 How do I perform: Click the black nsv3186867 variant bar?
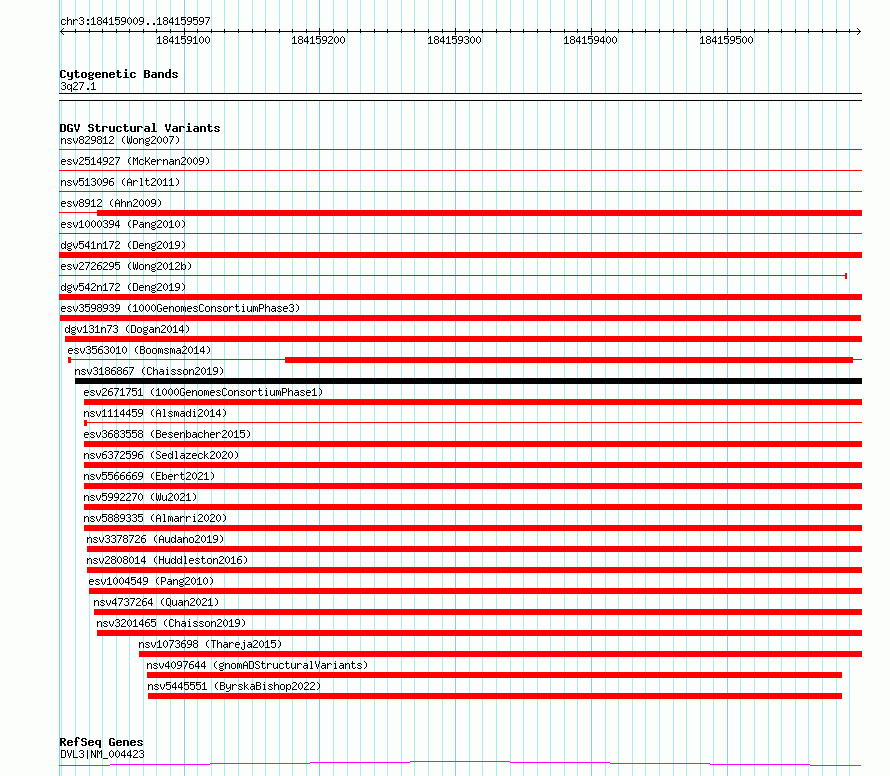pyautogui.click(x=468, y=381)
